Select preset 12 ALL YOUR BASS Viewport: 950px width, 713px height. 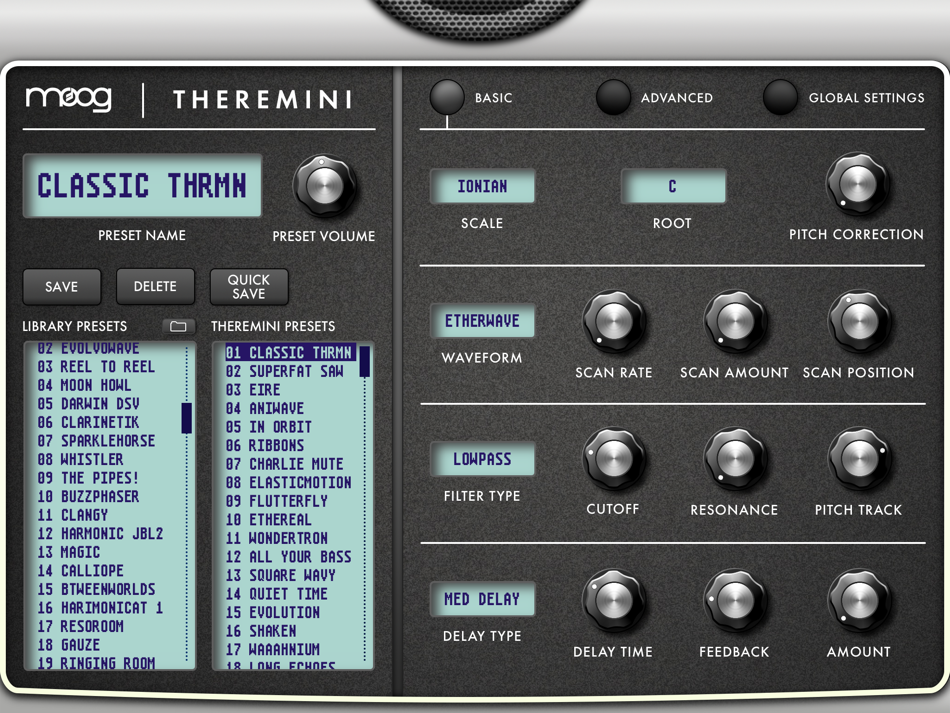click(x=288, y=557)
